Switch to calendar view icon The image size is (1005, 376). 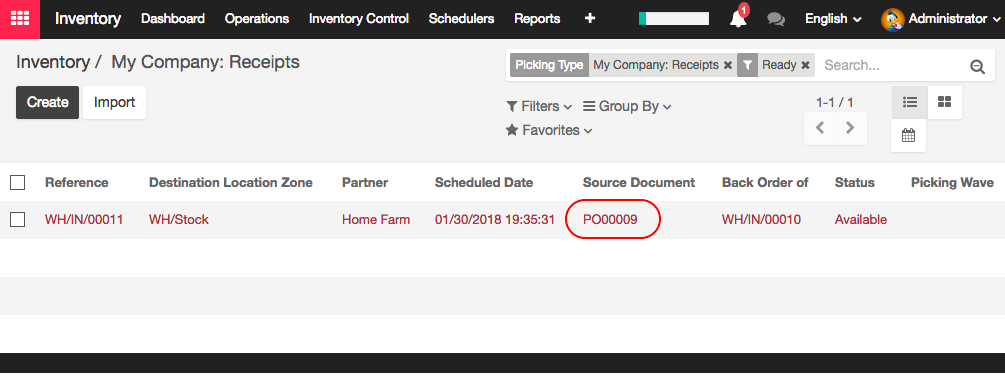pyautogui.click(x=908, y=136)
